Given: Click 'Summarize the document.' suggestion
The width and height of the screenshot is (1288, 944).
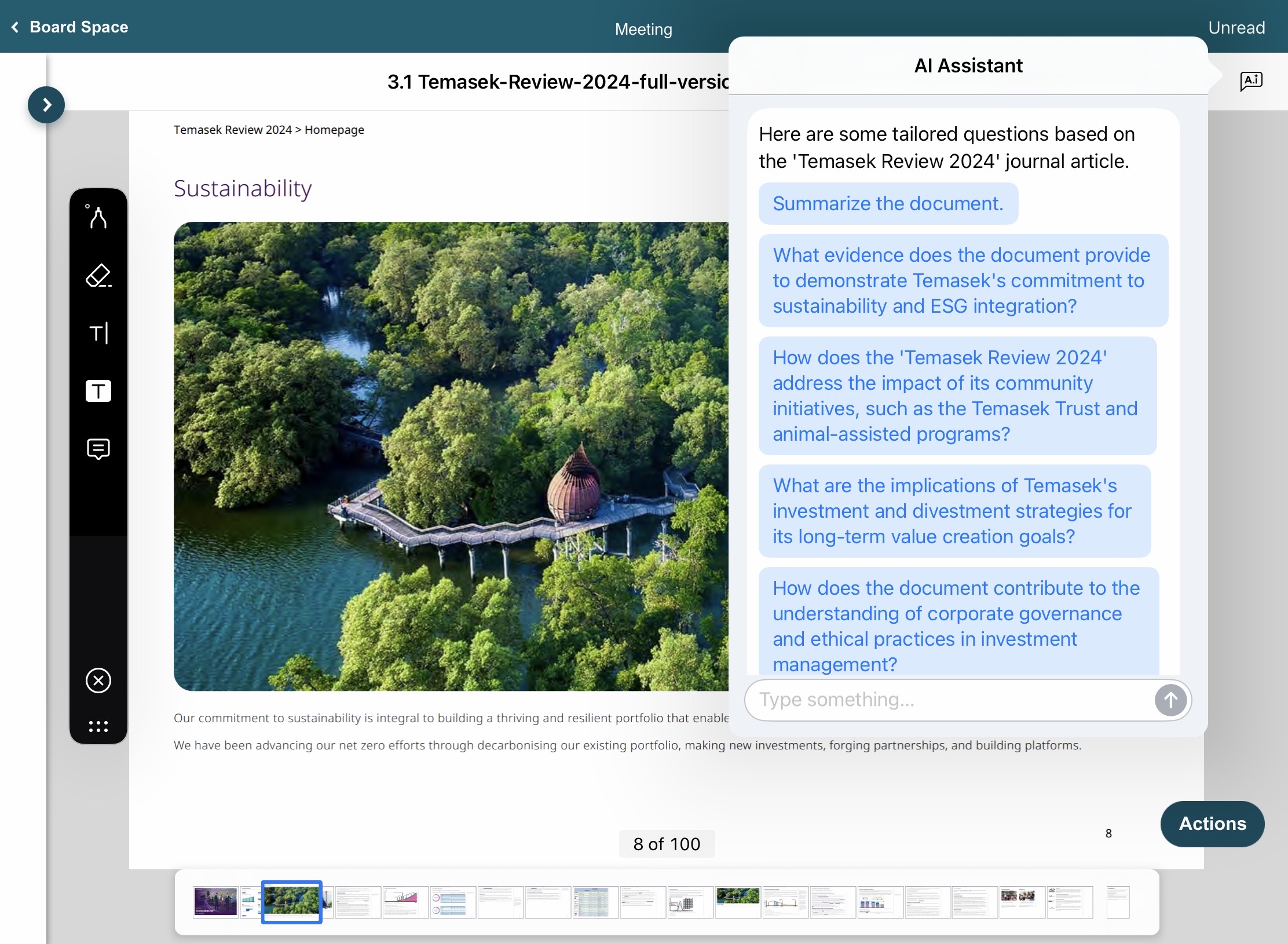Looking at the screenshot, I should pos(888,204).
